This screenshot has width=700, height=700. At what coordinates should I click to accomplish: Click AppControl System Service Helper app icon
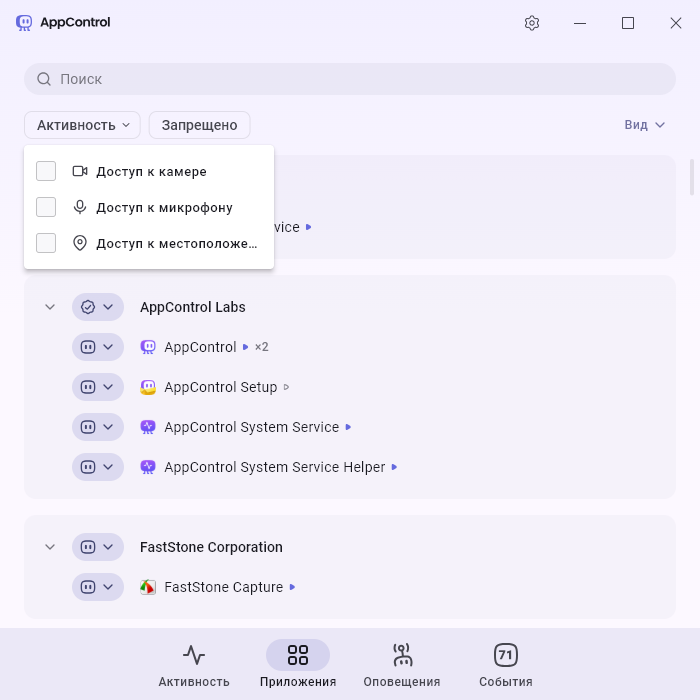148,467
